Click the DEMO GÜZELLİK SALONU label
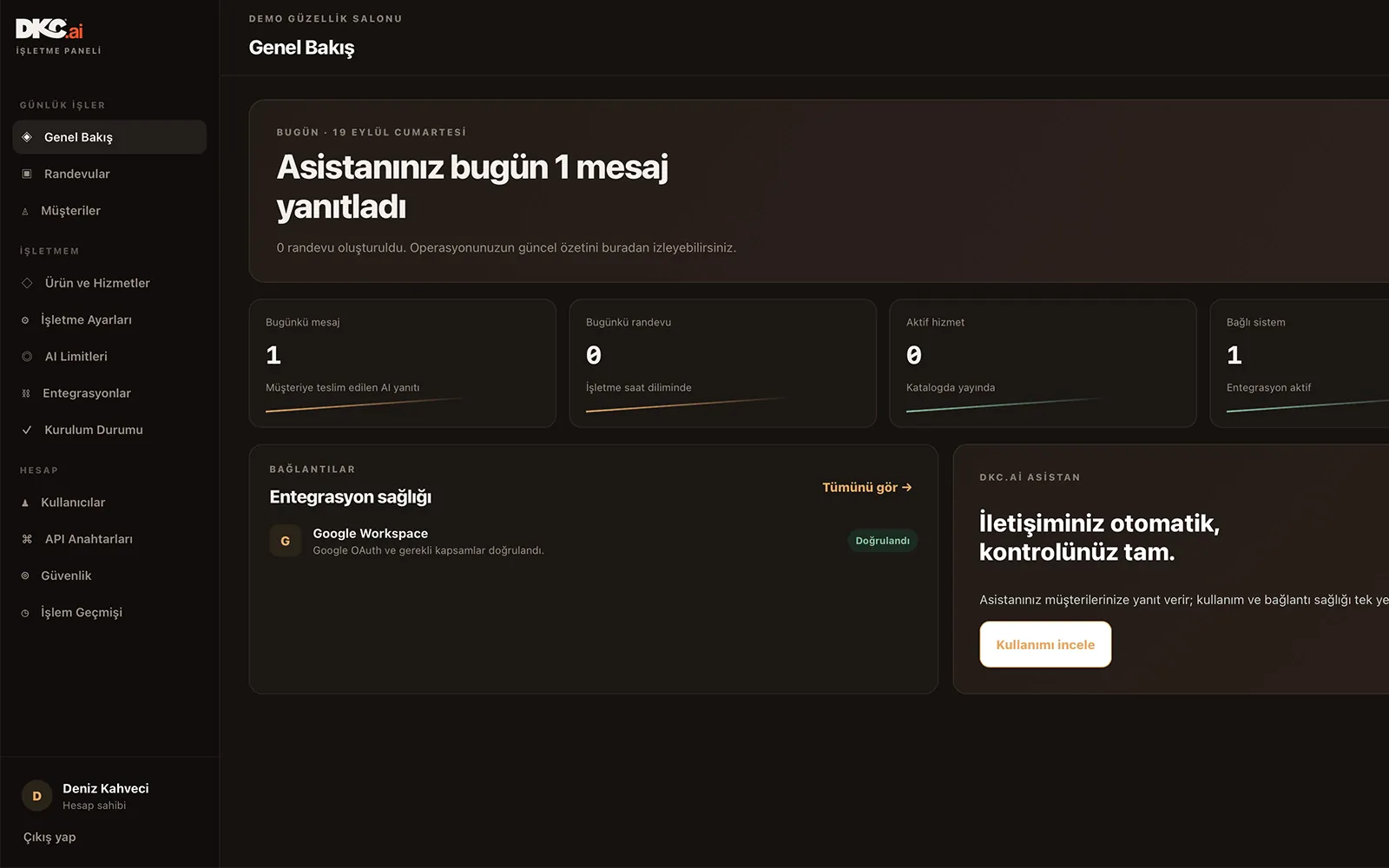Viewport: 1389px width, 868px height. [326, 18]
